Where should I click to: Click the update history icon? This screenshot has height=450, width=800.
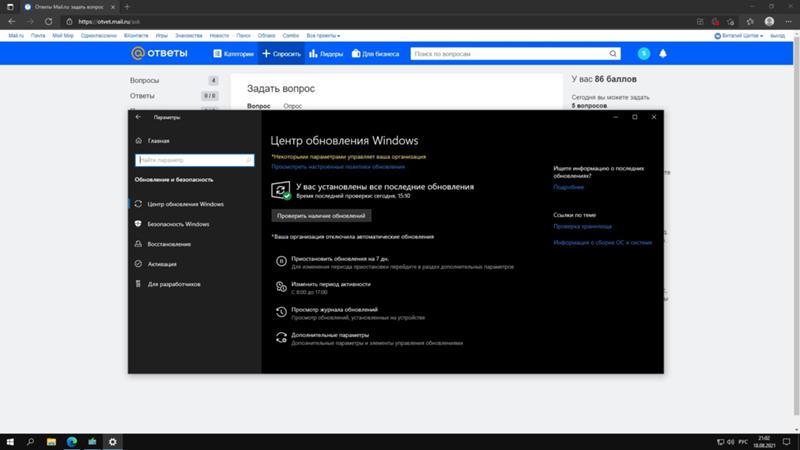pyautogui.click(x=281, y=312)
